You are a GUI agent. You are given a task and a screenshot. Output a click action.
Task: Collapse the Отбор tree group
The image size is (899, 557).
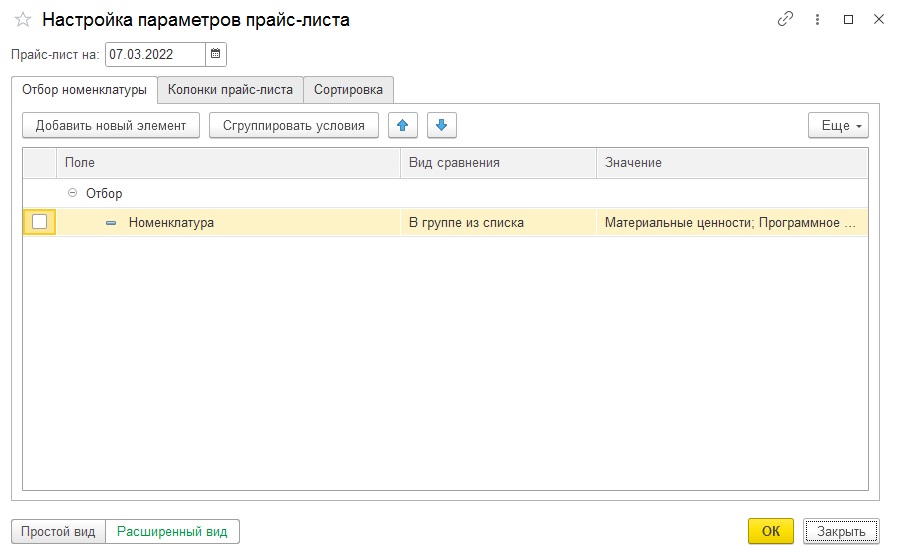[72, 193]
